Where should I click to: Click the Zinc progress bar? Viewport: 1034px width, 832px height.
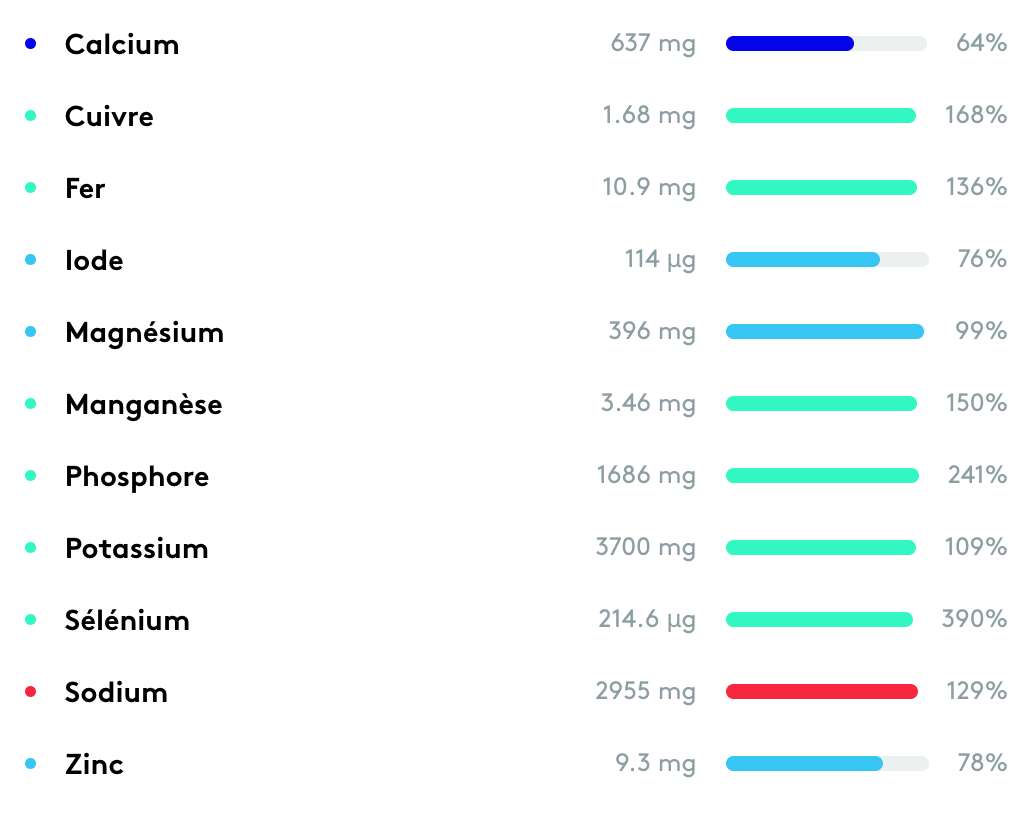[826, 764]
